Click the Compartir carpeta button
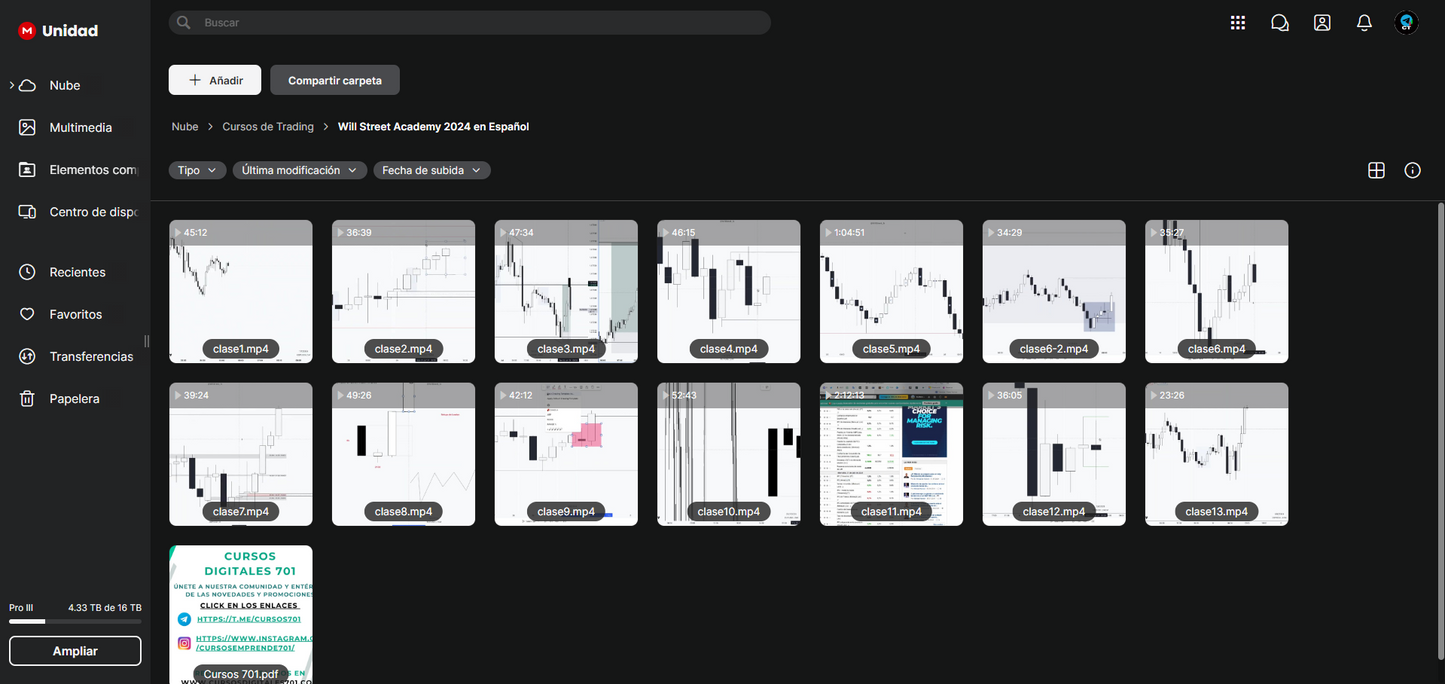The width and height of the screenshot is (1445, 684). pyautogui.click(x=335, y=80)
